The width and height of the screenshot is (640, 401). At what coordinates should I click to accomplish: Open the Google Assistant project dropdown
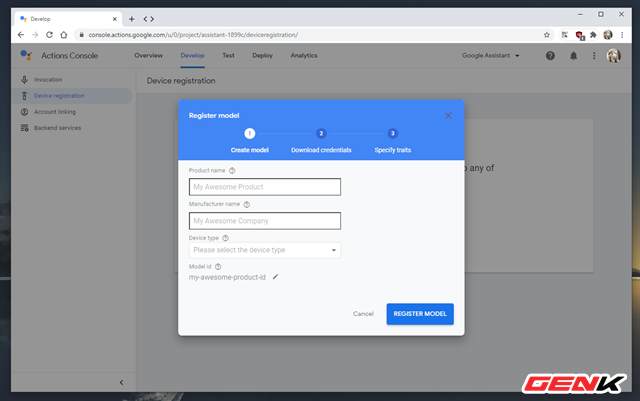(x=491, y=56)
